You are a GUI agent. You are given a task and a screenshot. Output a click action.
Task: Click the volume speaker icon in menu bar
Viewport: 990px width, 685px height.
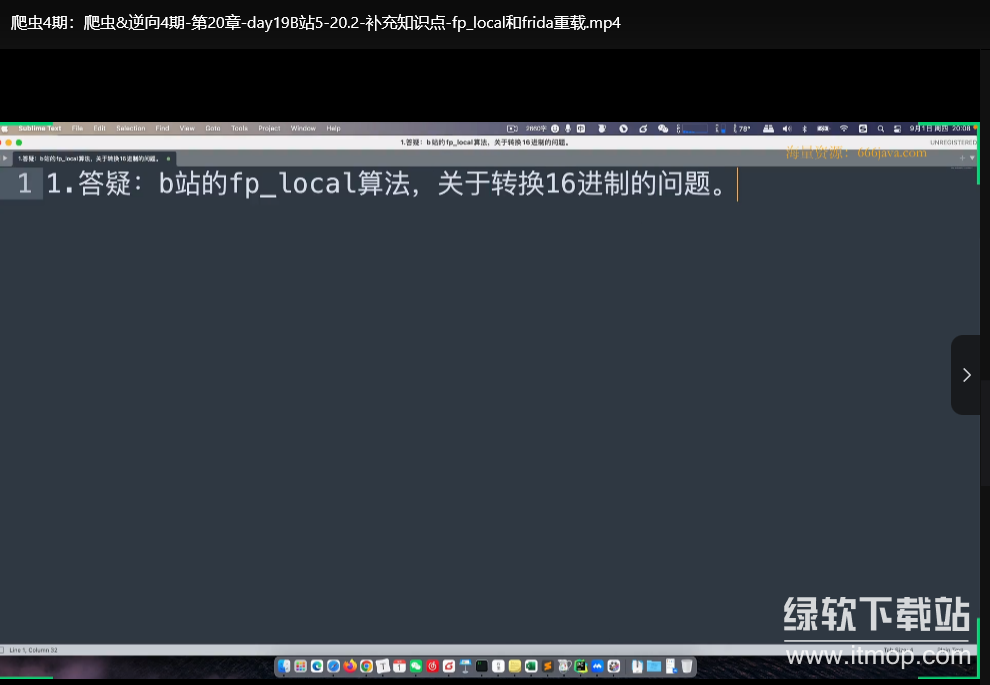786,128
